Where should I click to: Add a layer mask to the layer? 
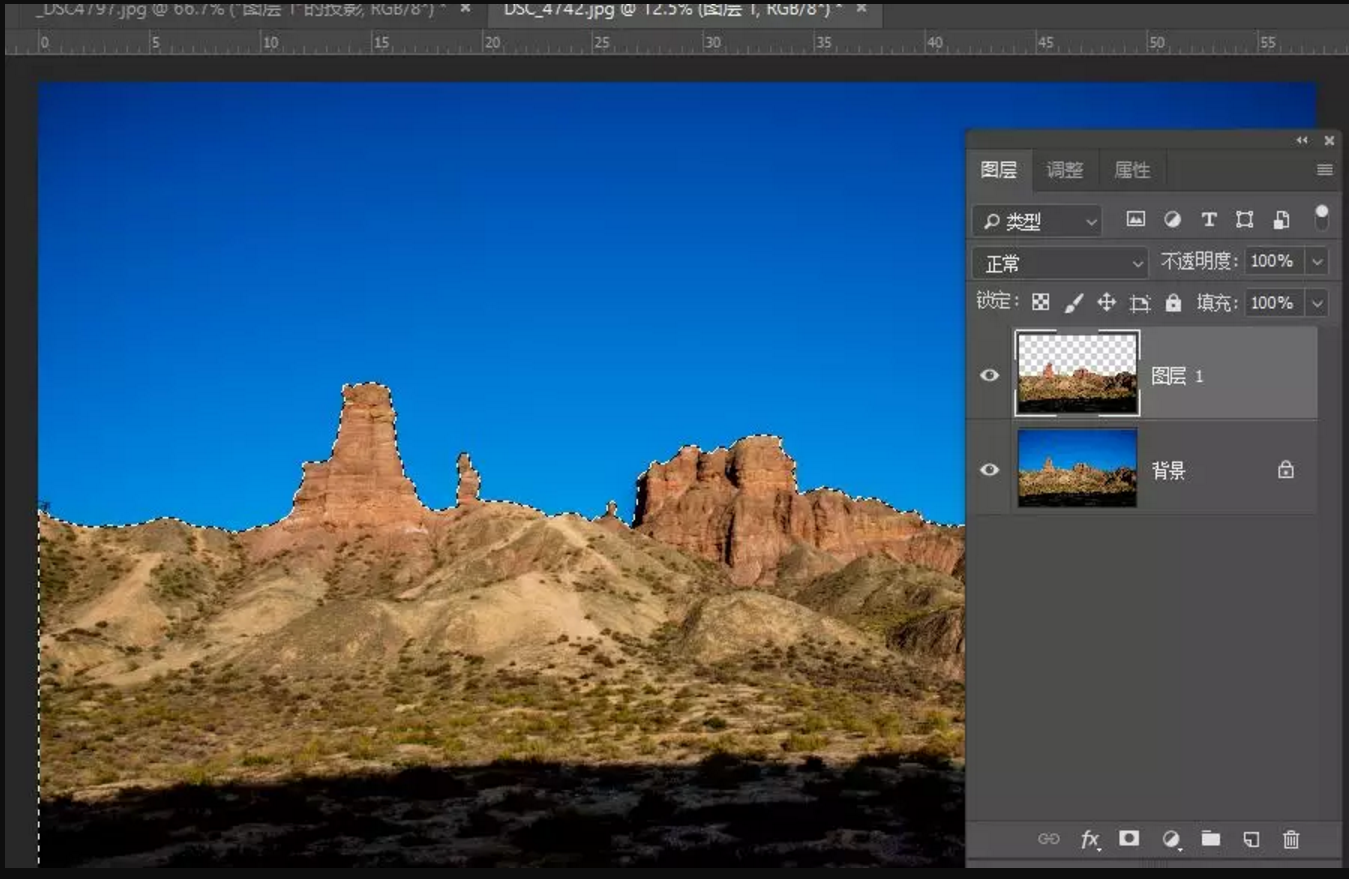point(1129,839)
